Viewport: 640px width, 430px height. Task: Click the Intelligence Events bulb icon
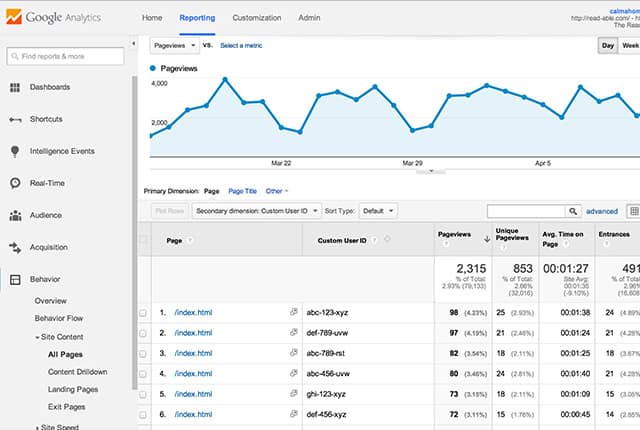pyautogui.click(x=15, y=151)
